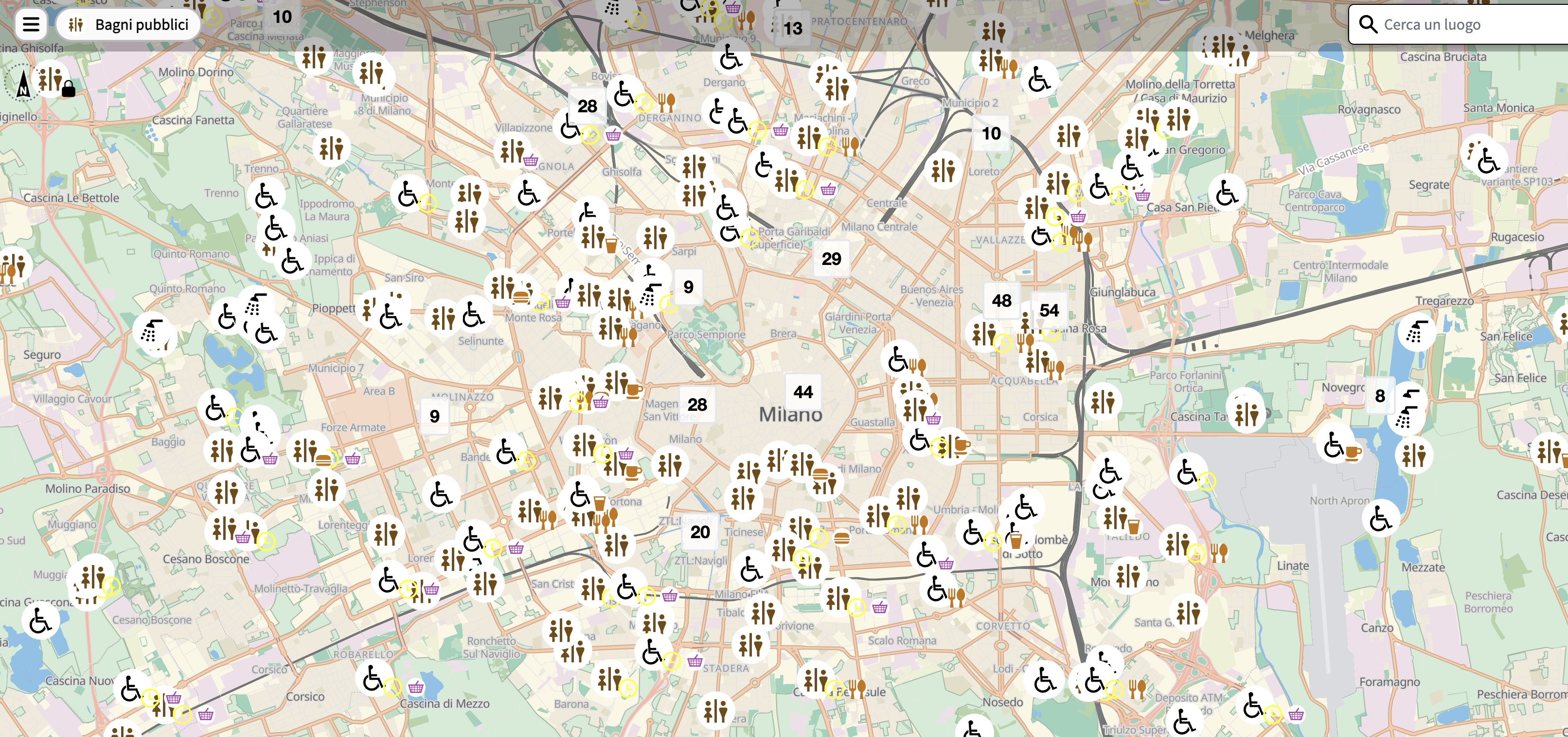The image size is (1568, 737).
Task: Select shower marker near Seguro
Action: [x=152, y=332]
